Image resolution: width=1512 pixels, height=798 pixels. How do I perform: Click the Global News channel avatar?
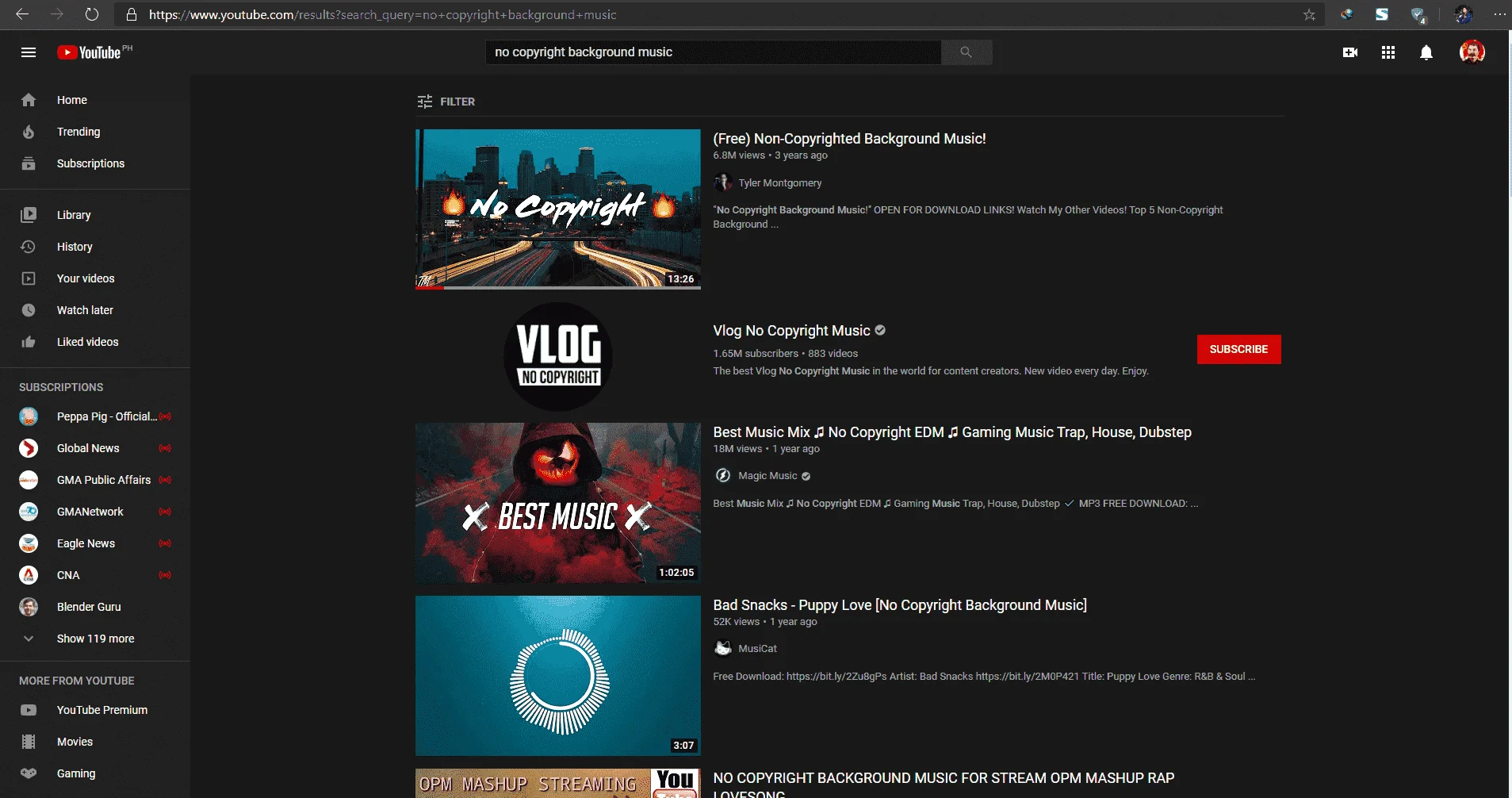pyautogui.click(x=29, y=448)
